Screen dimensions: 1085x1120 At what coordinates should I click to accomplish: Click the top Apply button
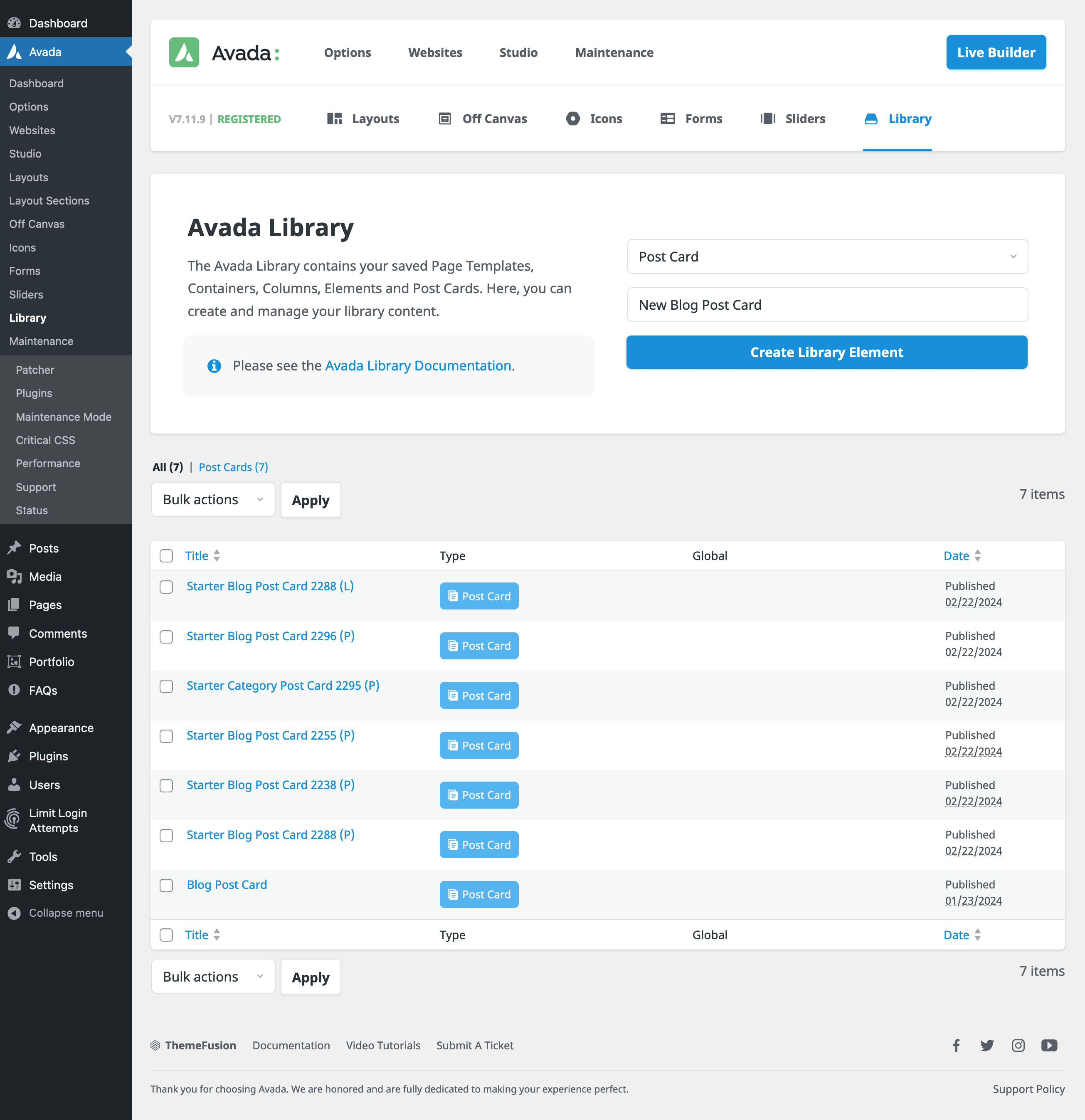pyautogui.click(x=310, y=500)
